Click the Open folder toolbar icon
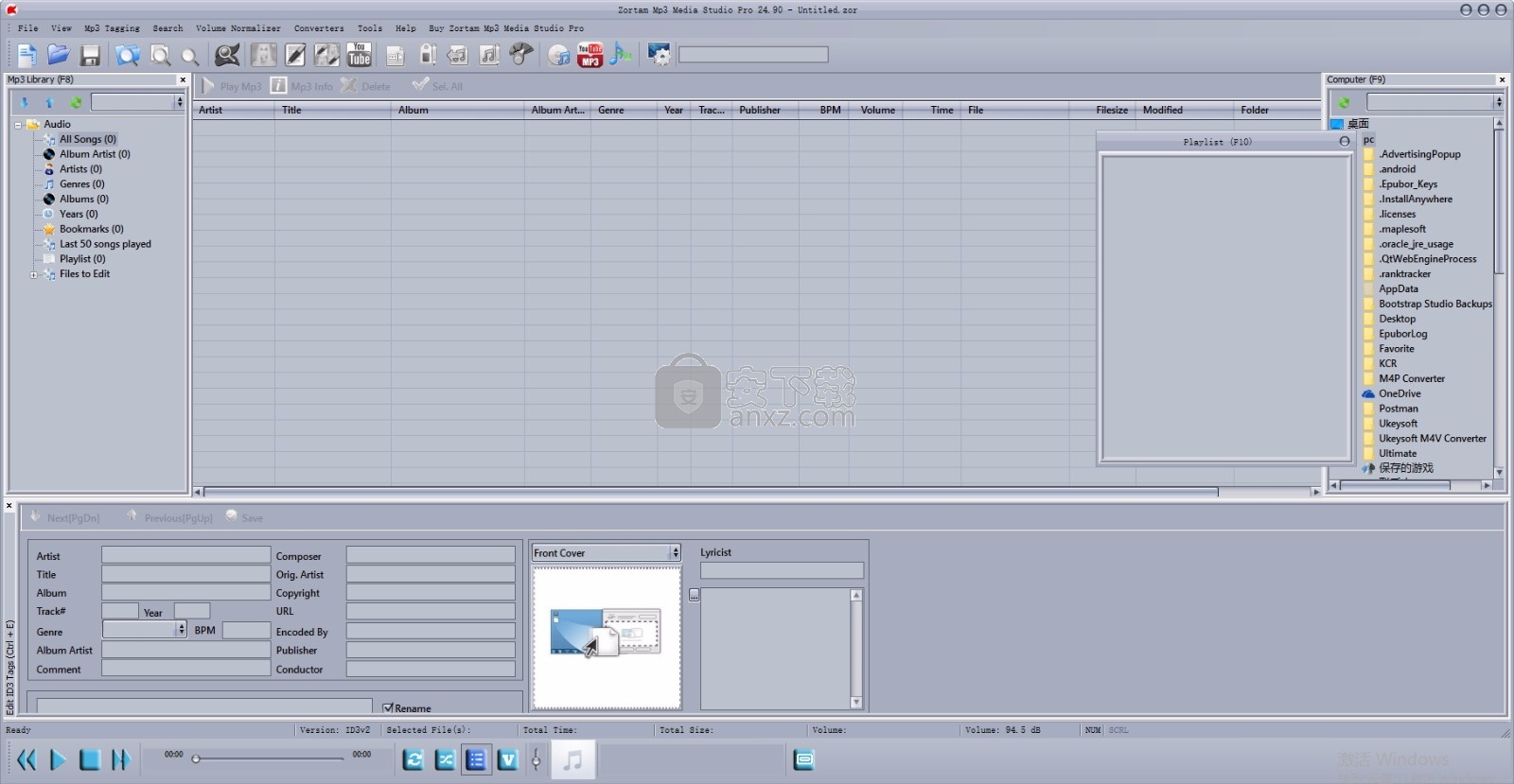1514x784 pixels. (x=59, y=55)
